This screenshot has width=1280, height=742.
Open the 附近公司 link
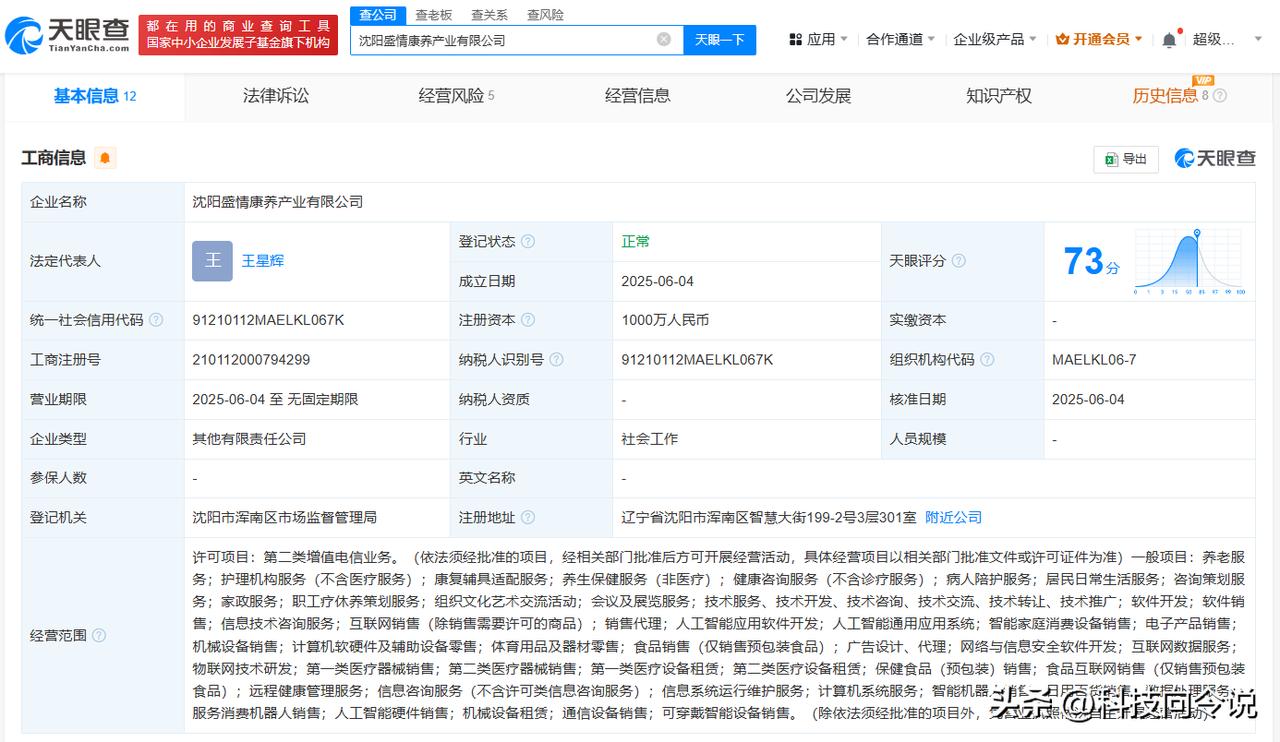point(953,518)
